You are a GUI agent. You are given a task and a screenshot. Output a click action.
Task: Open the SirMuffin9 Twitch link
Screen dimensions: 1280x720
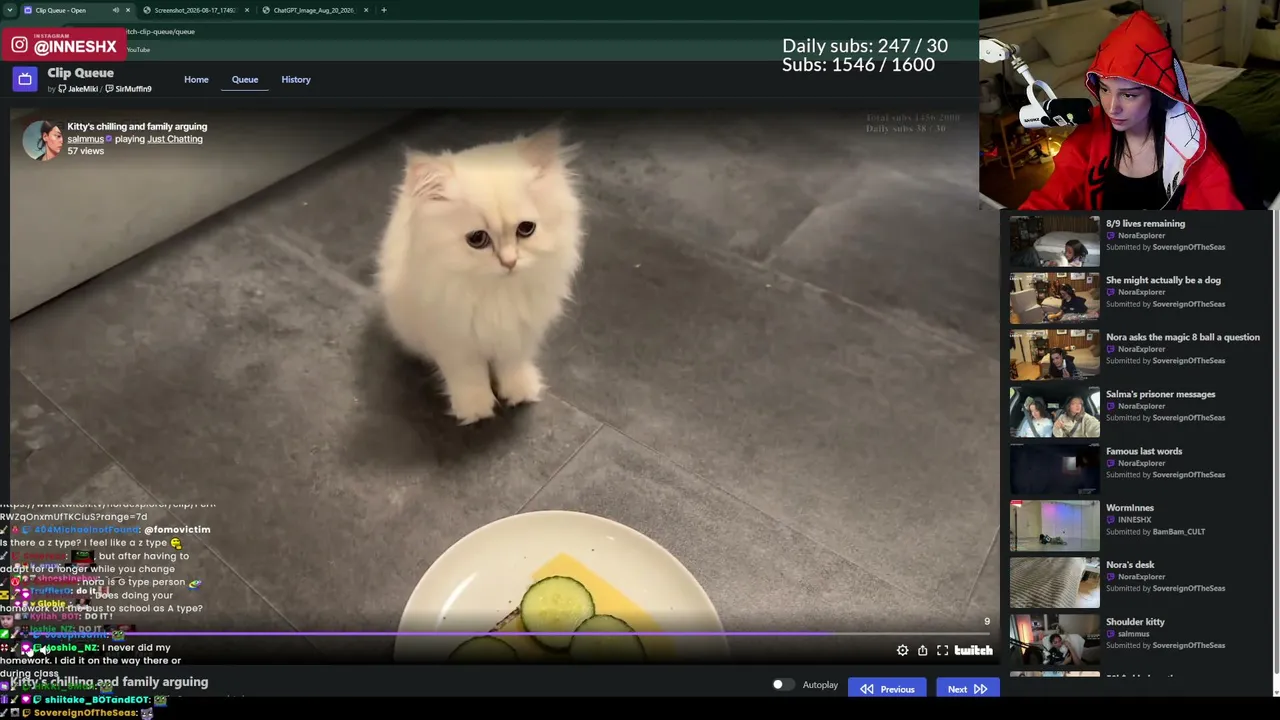coord(129,89)
